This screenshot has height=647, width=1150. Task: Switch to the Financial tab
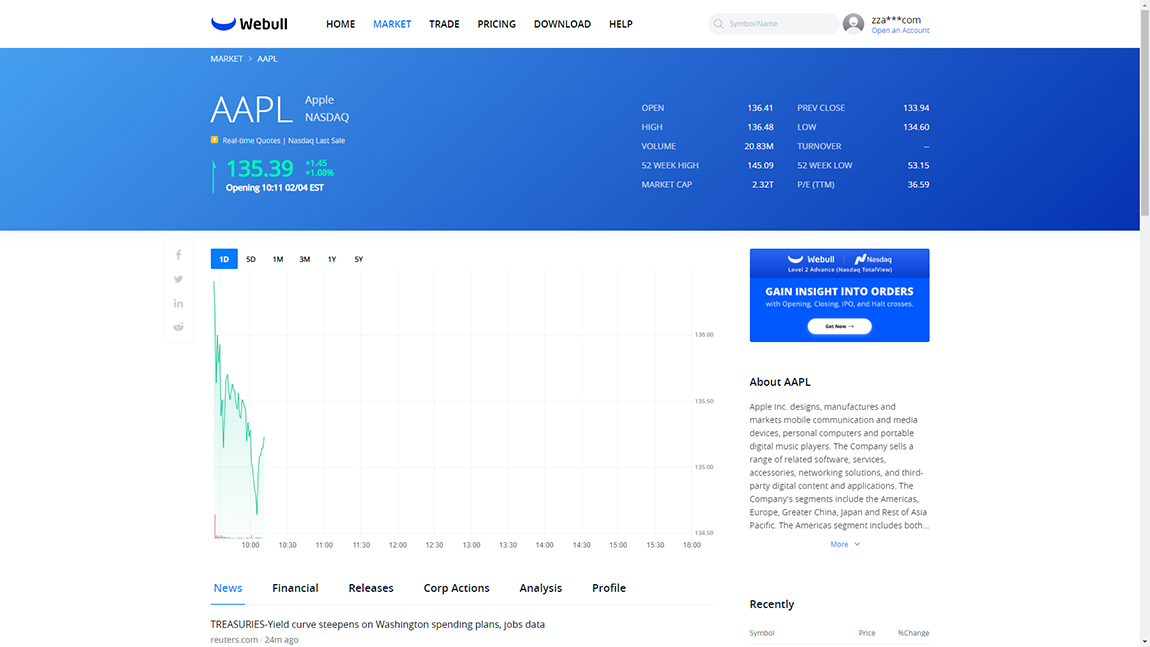pos(295,588)
